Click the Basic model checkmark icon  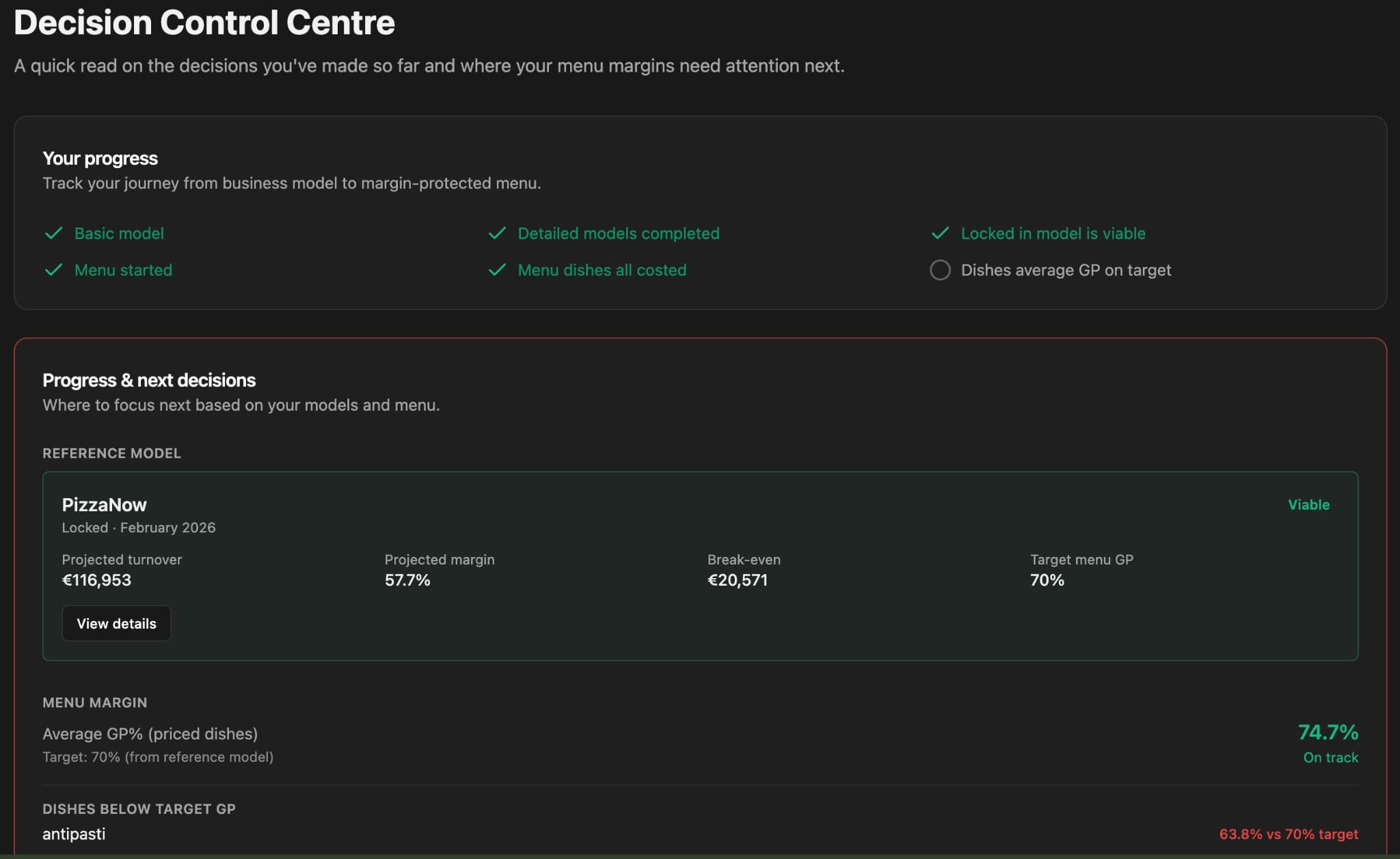coord(54,233)
